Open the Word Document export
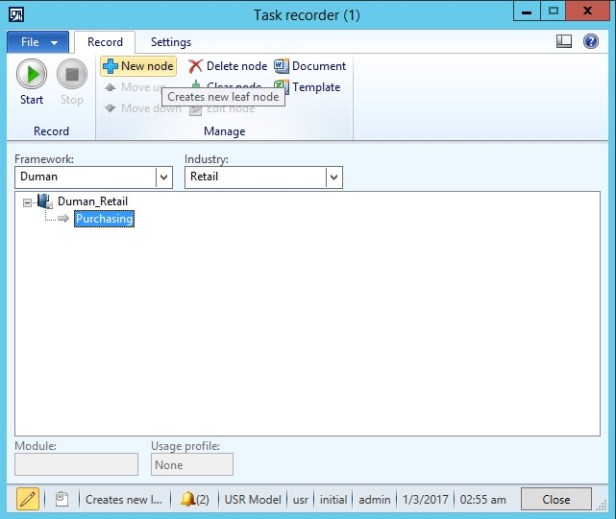616x519 pixels. (x=281, y=66)
